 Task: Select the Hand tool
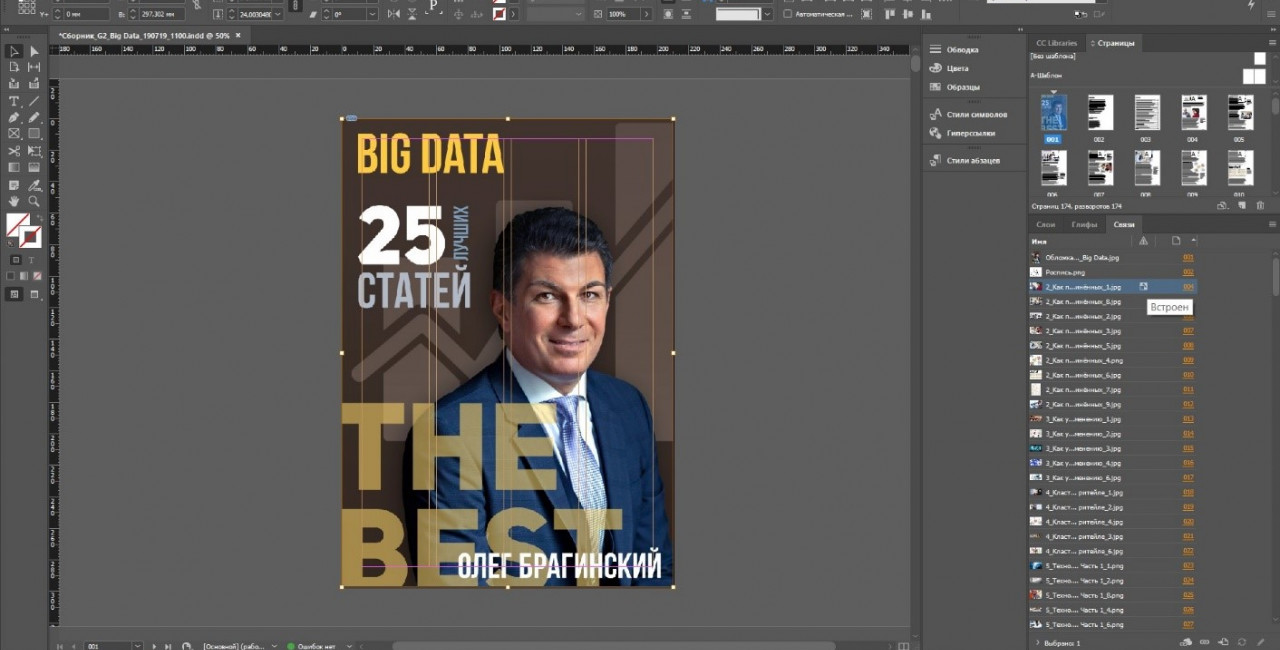point(14,201)
